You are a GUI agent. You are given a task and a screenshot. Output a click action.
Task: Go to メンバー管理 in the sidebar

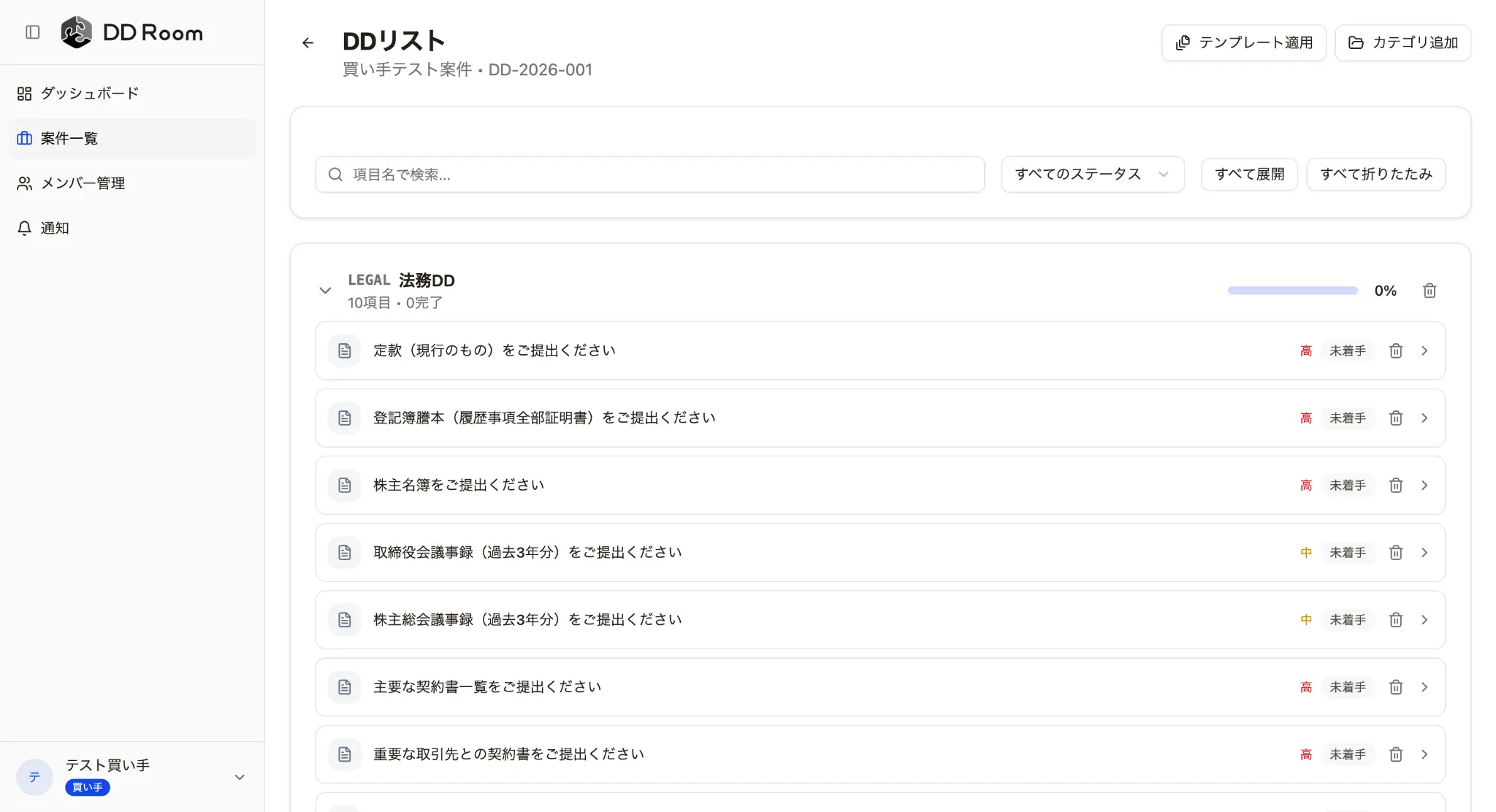click(x=83, y=183)
